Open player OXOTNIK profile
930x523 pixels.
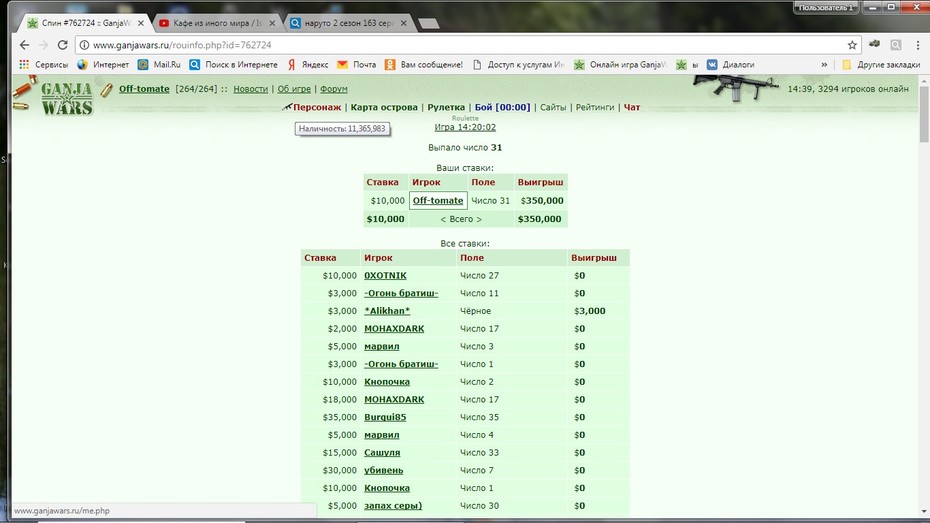(x=385, y=276)
